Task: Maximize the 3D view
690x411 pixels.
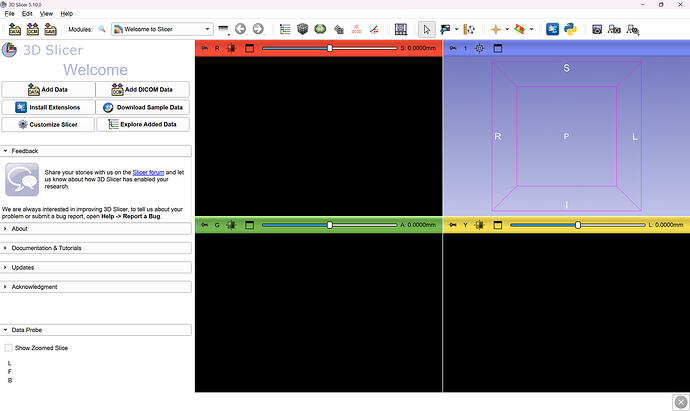Action: pos(498,48)
